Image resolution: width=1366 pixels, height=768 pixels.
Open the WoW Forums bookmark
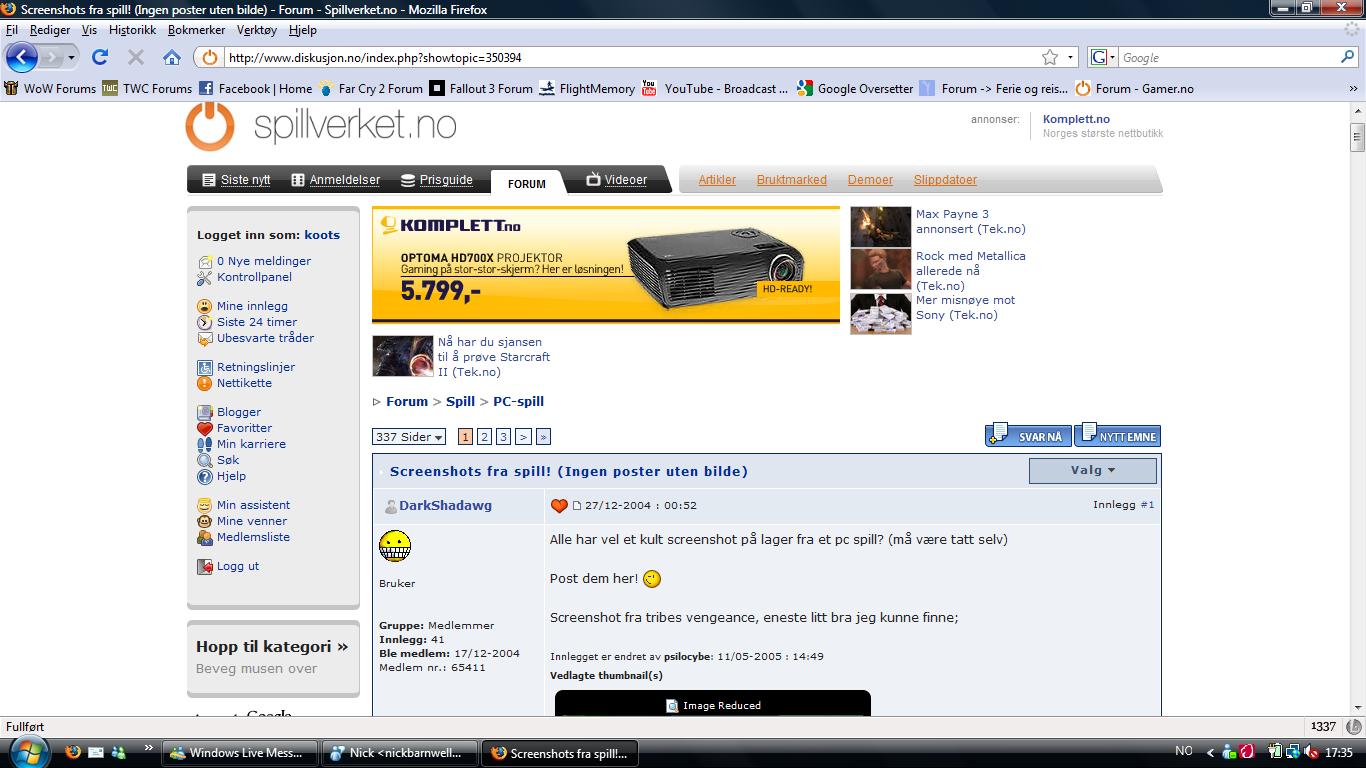coord(50,88)
